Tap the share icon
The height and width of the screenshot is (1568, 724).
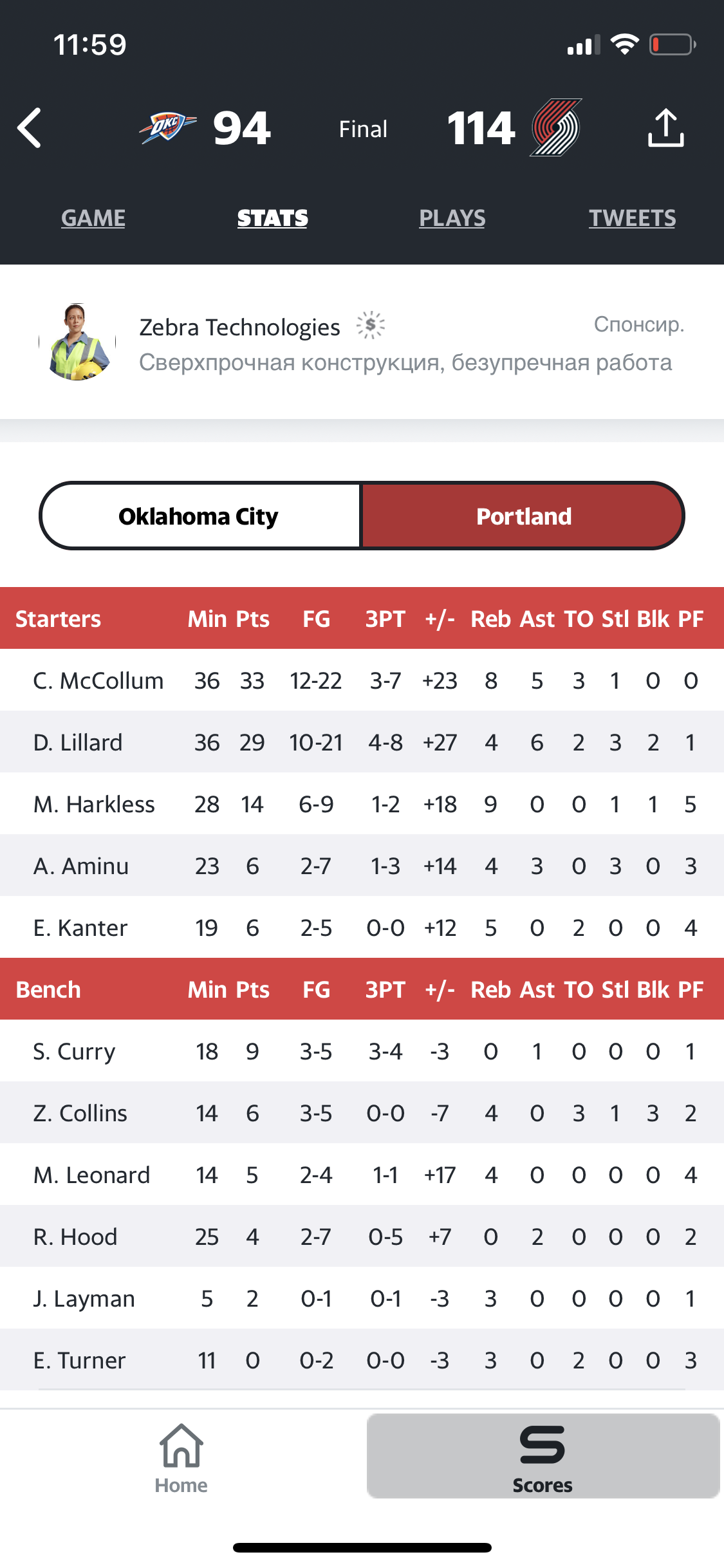[665, 127]
